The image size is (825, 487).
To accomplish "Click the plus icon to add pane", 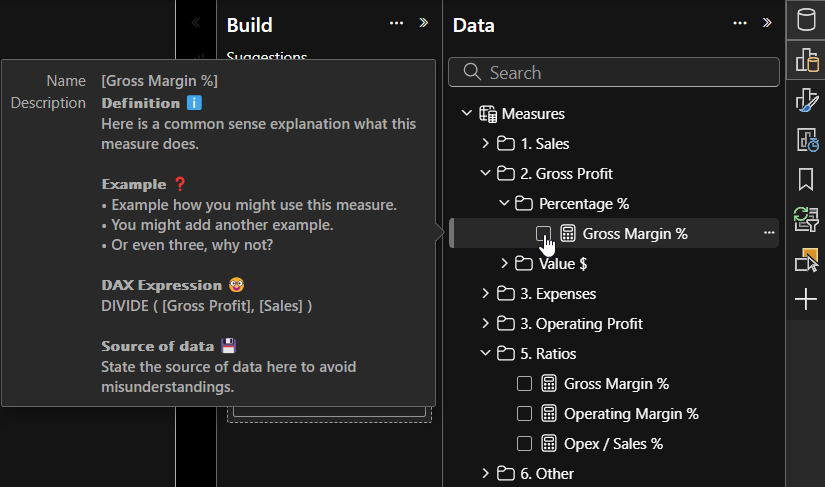I will [x=806, y=299].
